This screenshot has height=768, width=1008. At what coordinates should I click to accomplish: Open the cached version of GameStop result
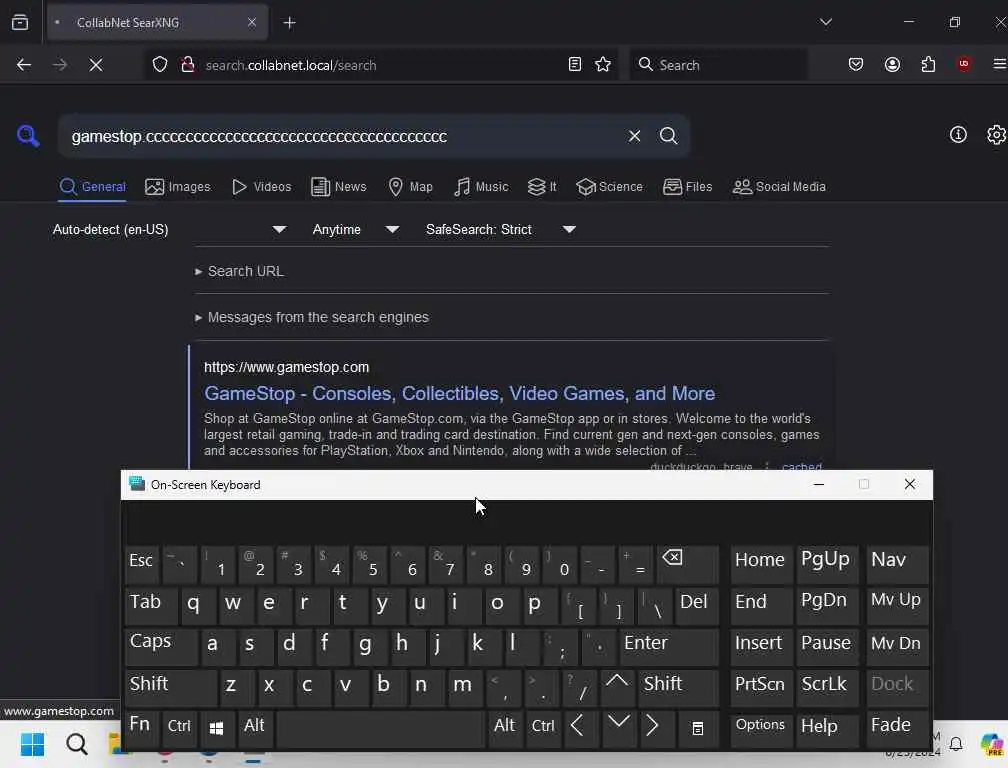click(802, 466)
